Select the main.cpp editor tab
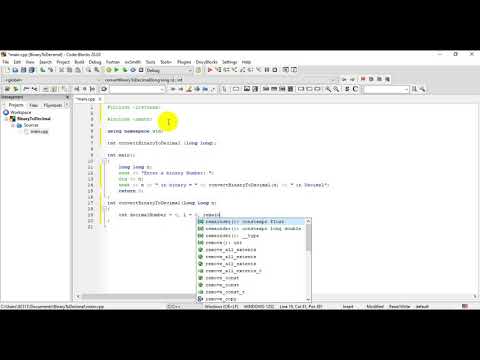 86,99
